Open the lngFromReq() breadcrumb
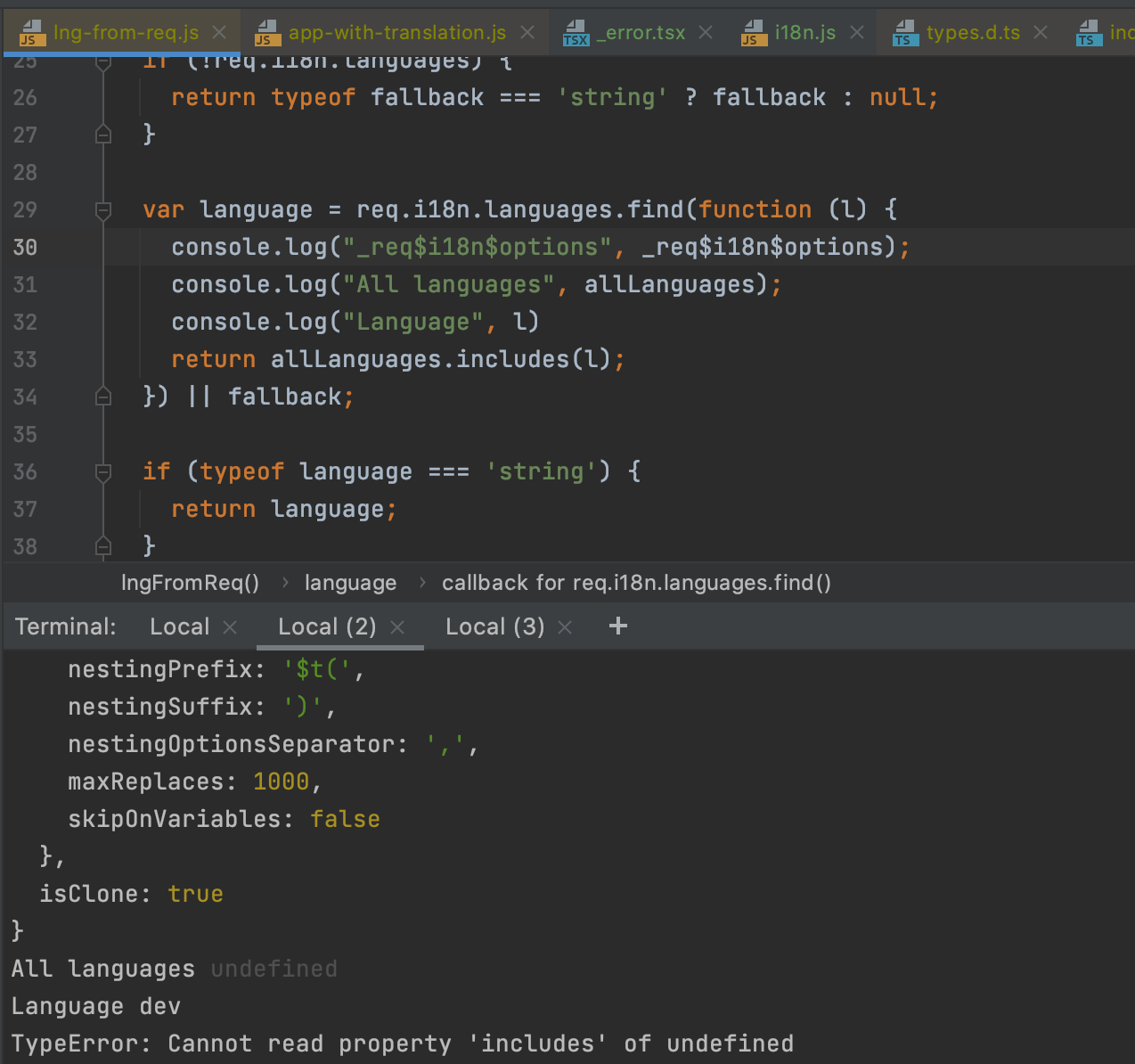 pos(190,583)
